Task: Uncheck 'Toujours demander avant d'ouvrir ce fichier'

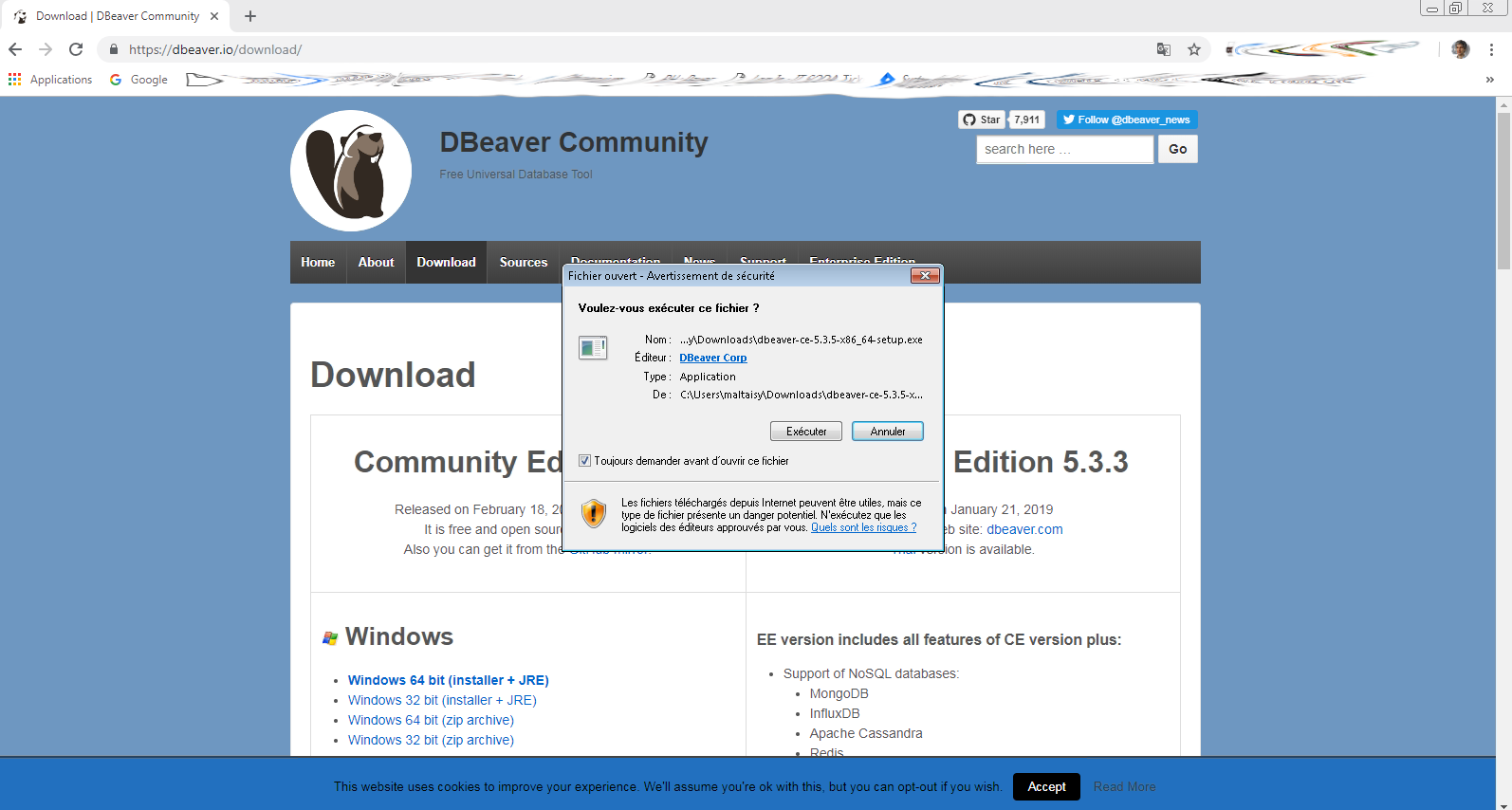Action: coord(585,461)
